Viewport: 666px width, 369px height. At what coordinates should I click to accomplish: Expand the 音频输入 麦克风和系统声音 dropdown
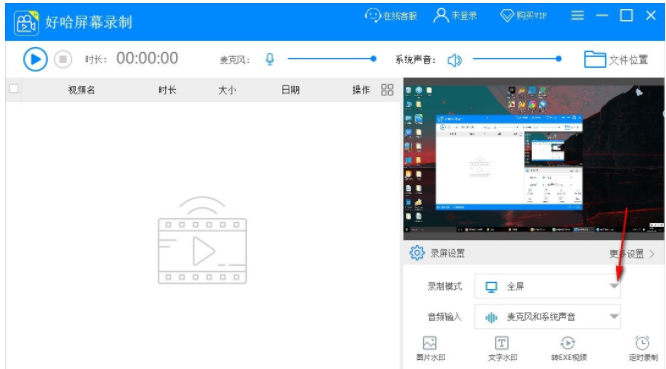(547, 317)
